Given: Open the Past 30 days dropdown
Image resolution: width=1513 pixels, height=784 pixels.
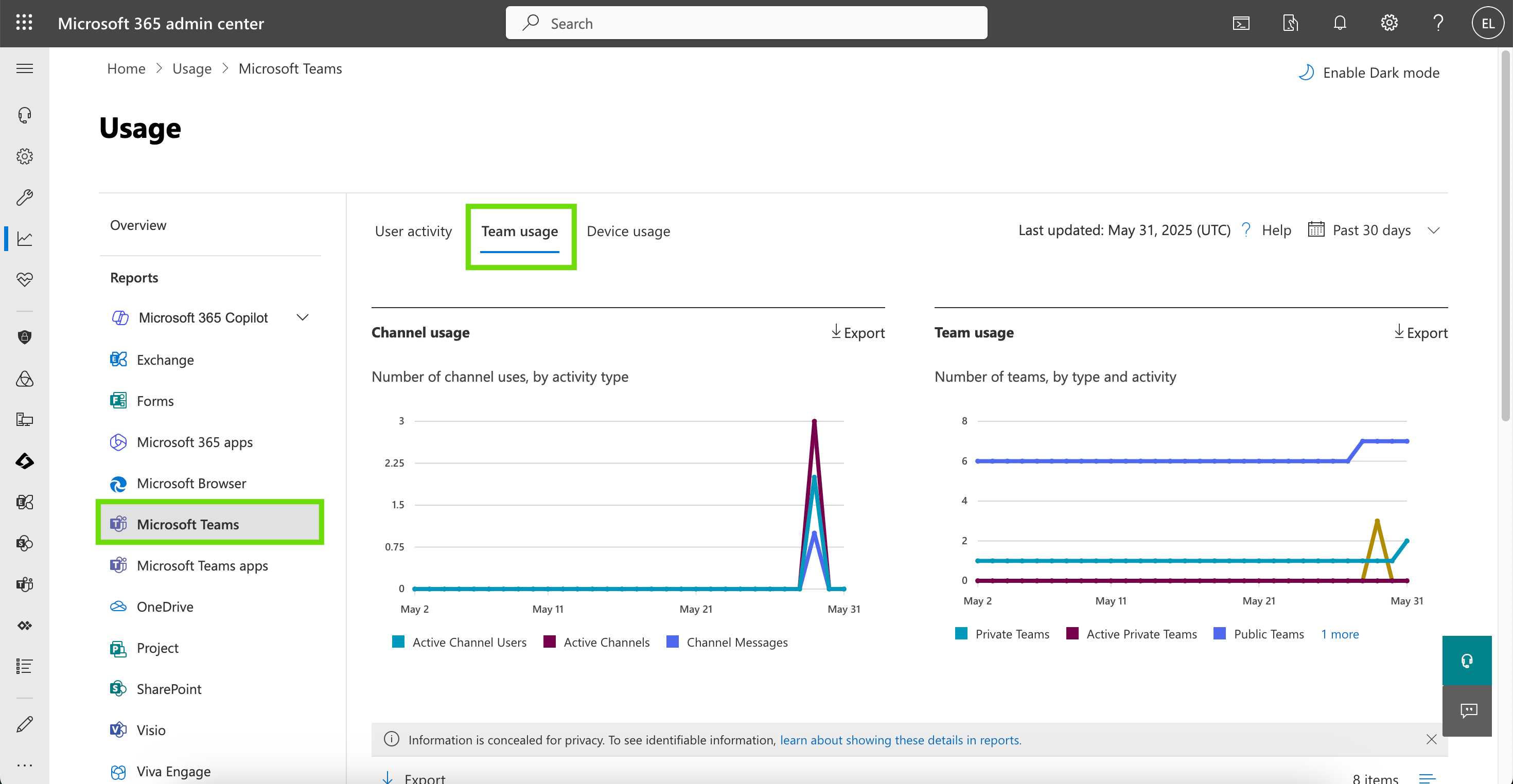Looking at the screenshot, I should [x=1374, y=230].
